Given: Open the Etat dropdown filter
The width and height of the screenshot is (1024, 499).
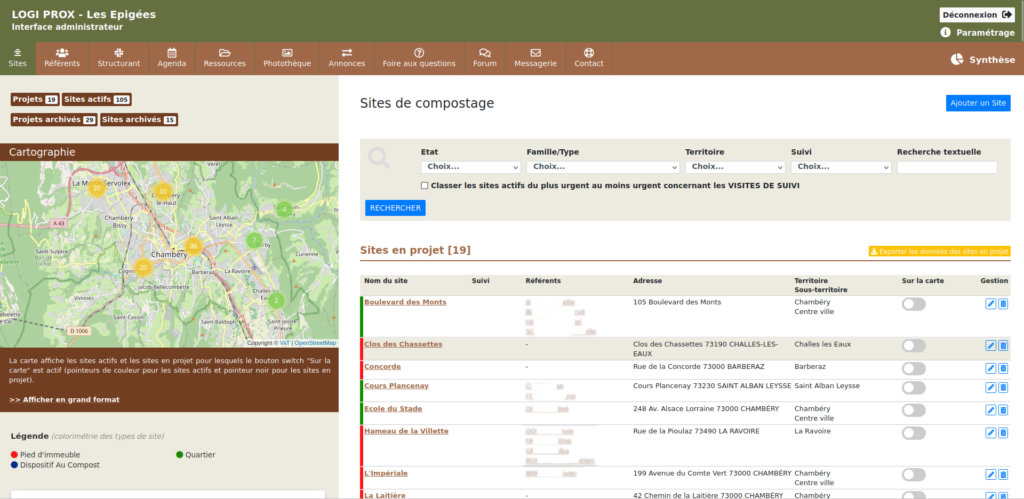Looking at the screenshot, I should coord(468,167).
